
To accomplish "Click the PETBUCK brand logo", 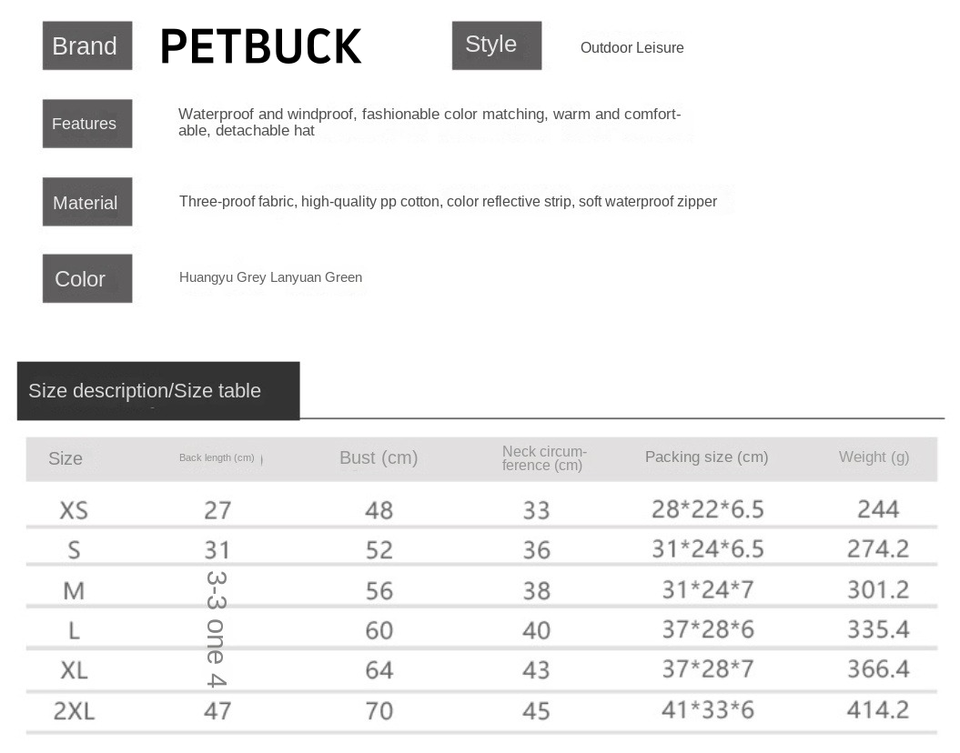I will coord(260,46).
